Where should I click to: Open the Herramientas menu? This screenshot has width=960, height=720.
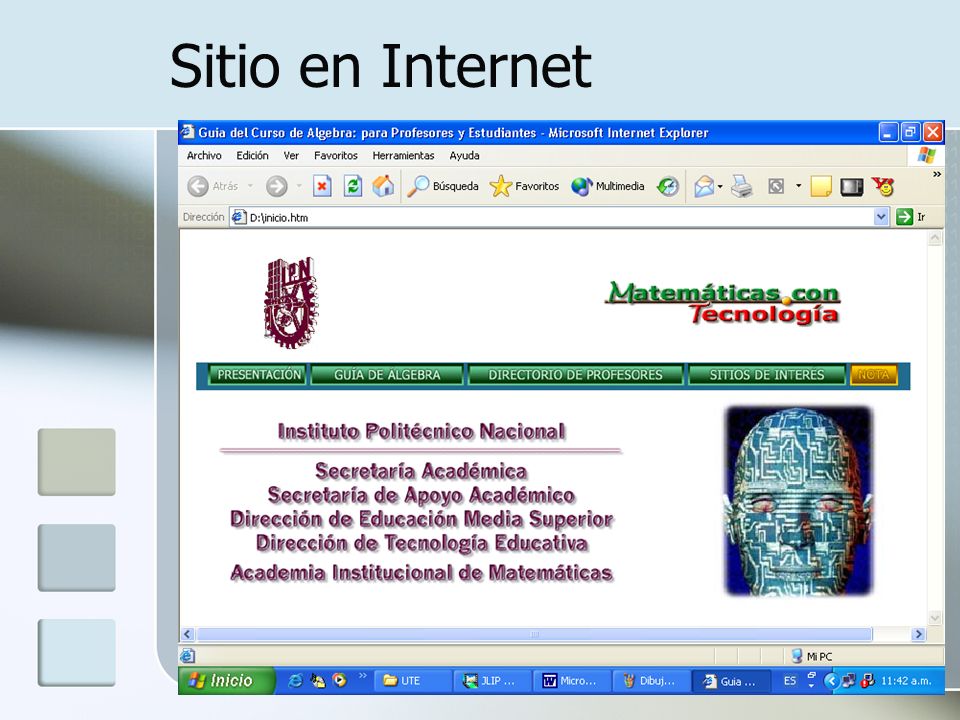pos(403,156)
